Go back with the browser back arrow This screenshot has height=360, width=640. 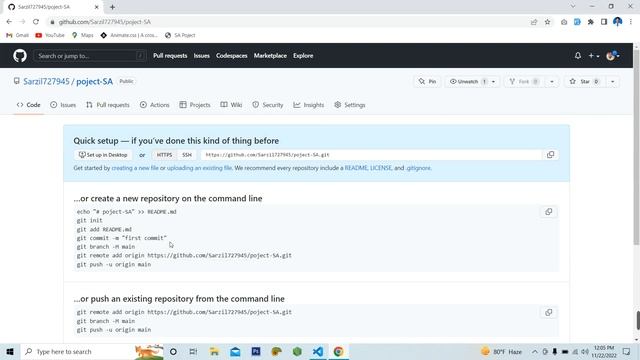[x=9, y=22]
